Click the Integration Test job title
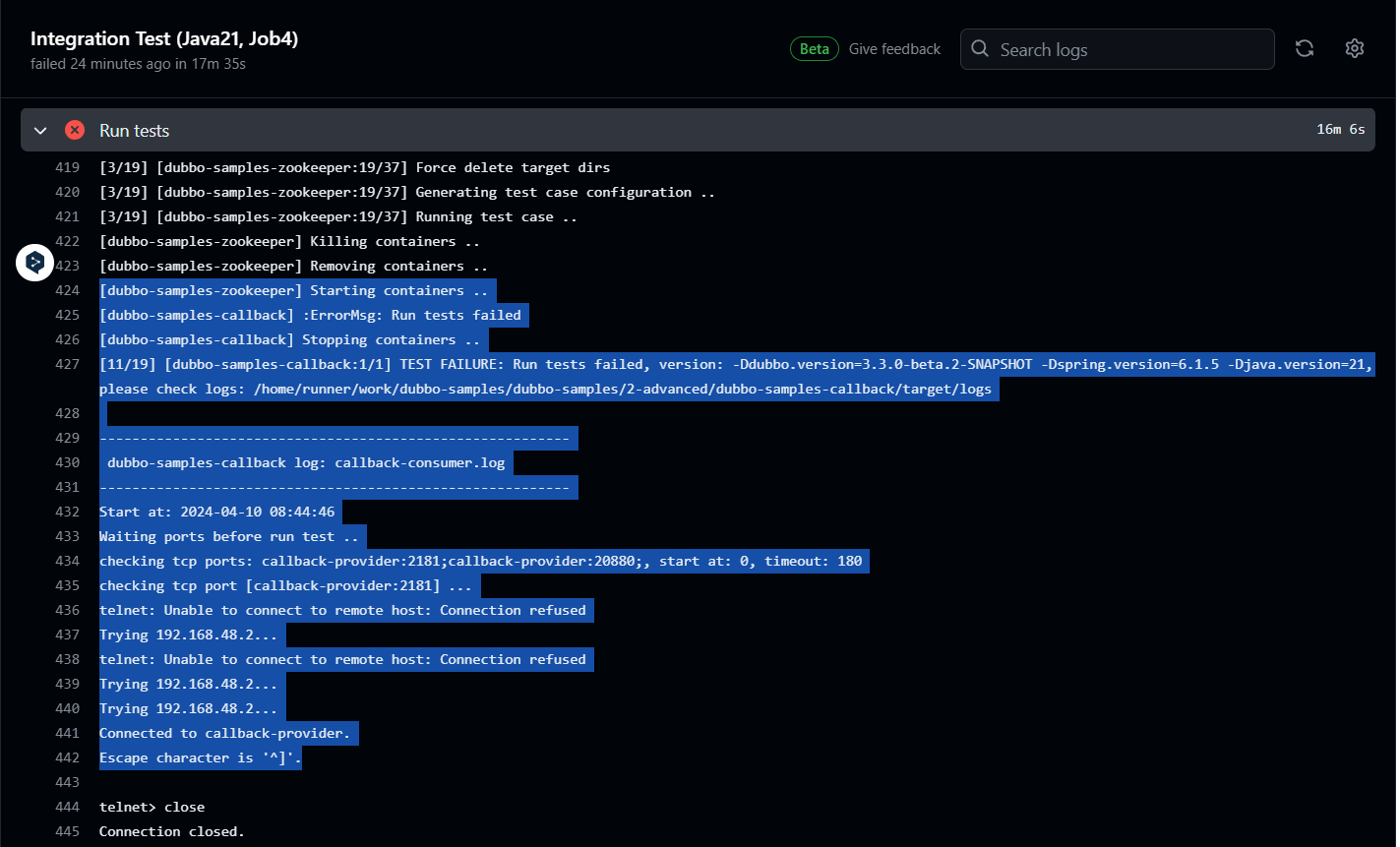The height and width of the screenshot is (847, 1400). [164, 39]
